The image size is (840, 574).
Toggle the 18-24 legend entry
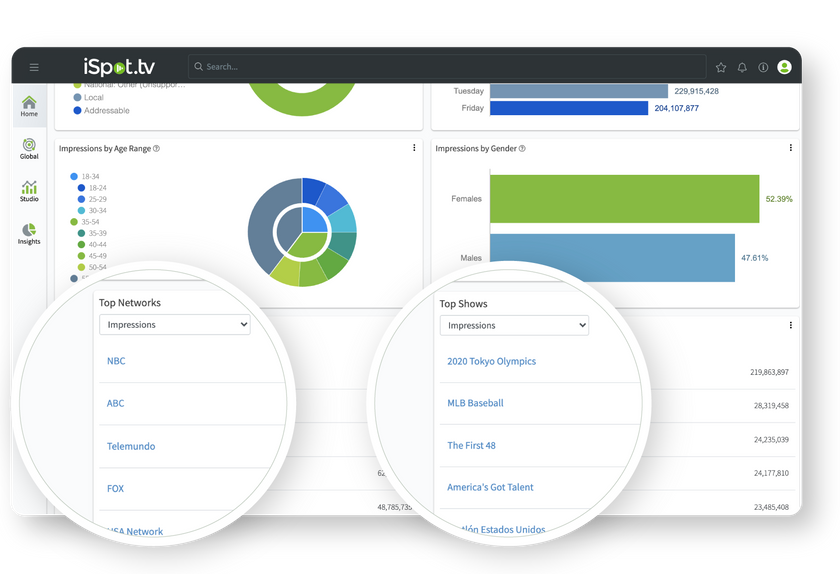tap(96, 188)
